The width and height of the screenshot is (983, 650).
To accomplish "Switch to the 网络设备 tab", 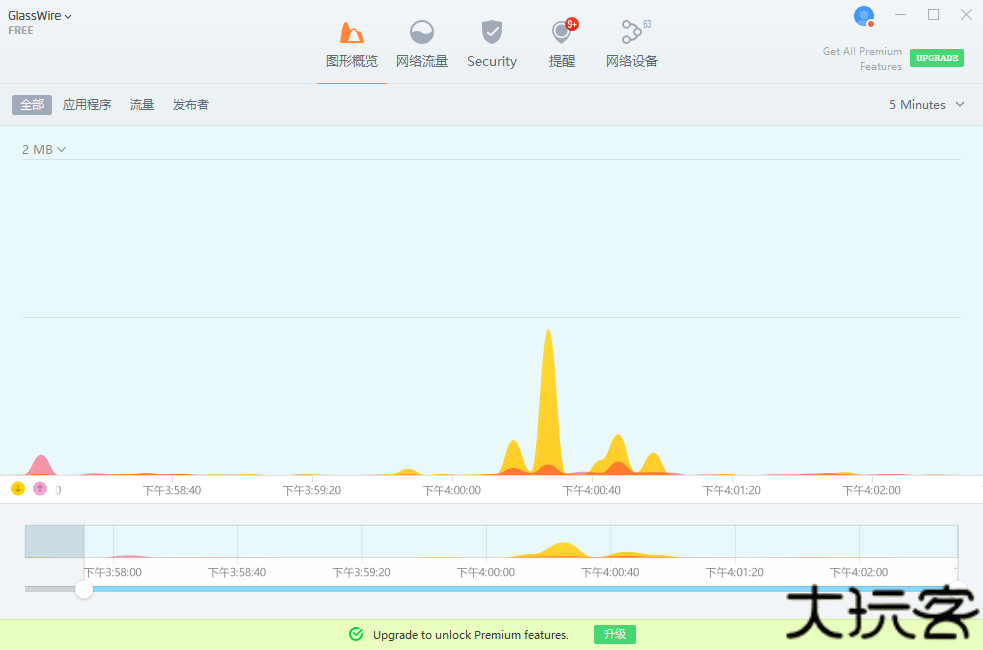I will (632, 45).
